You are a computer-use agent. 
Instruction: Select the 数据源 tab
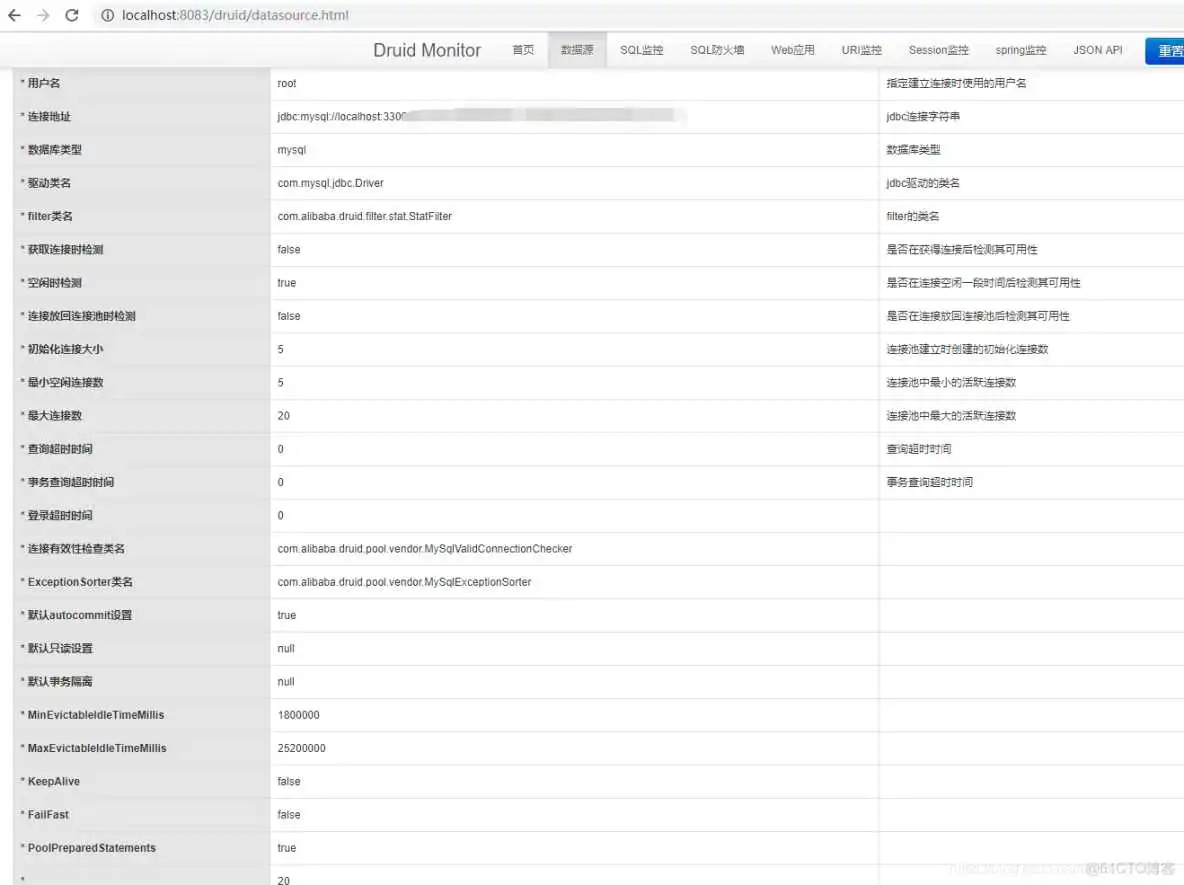(x=577, y=50)
